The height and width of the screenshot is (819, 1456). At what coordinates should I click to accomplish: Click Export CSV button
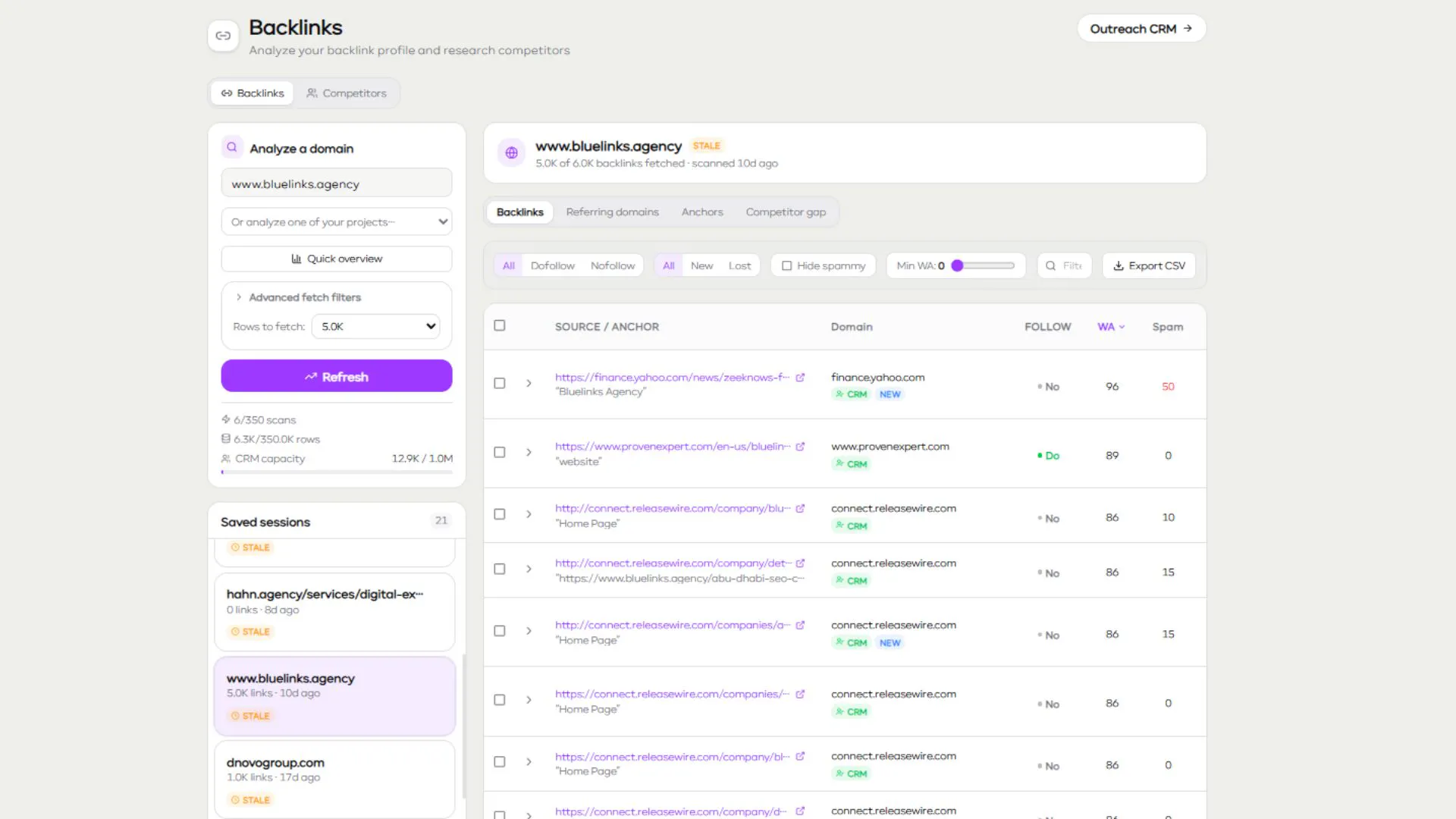[x=1149, y=266]
